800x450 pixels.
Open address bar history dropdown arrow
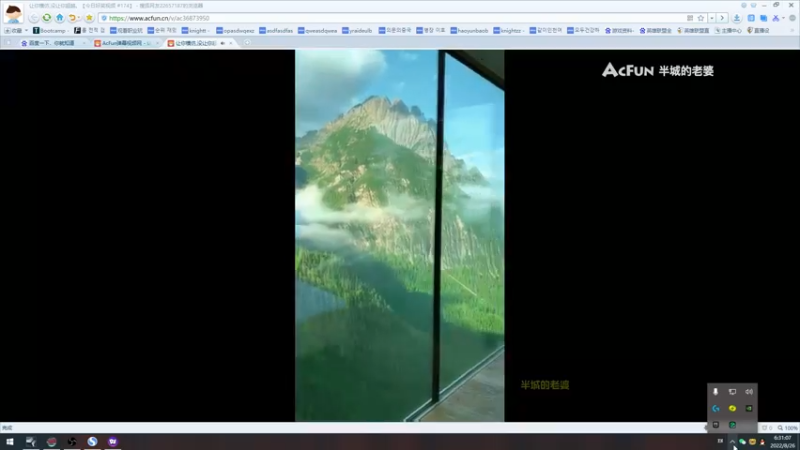(712, 18)
